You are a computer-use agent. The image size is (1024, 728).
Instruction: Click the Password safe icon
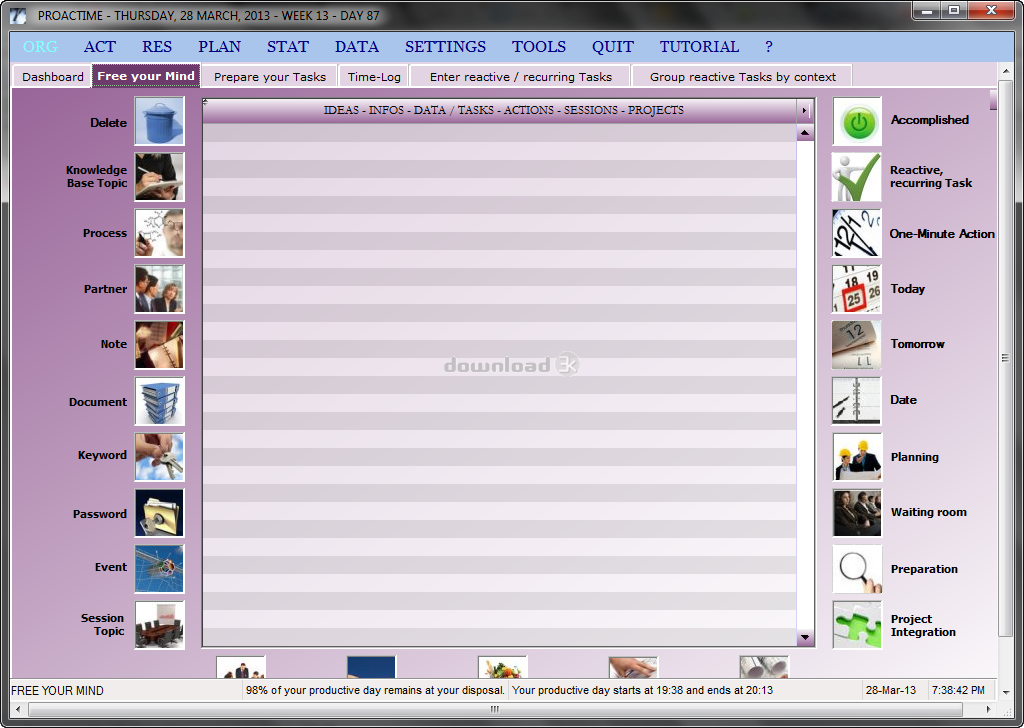pos(159,513)
